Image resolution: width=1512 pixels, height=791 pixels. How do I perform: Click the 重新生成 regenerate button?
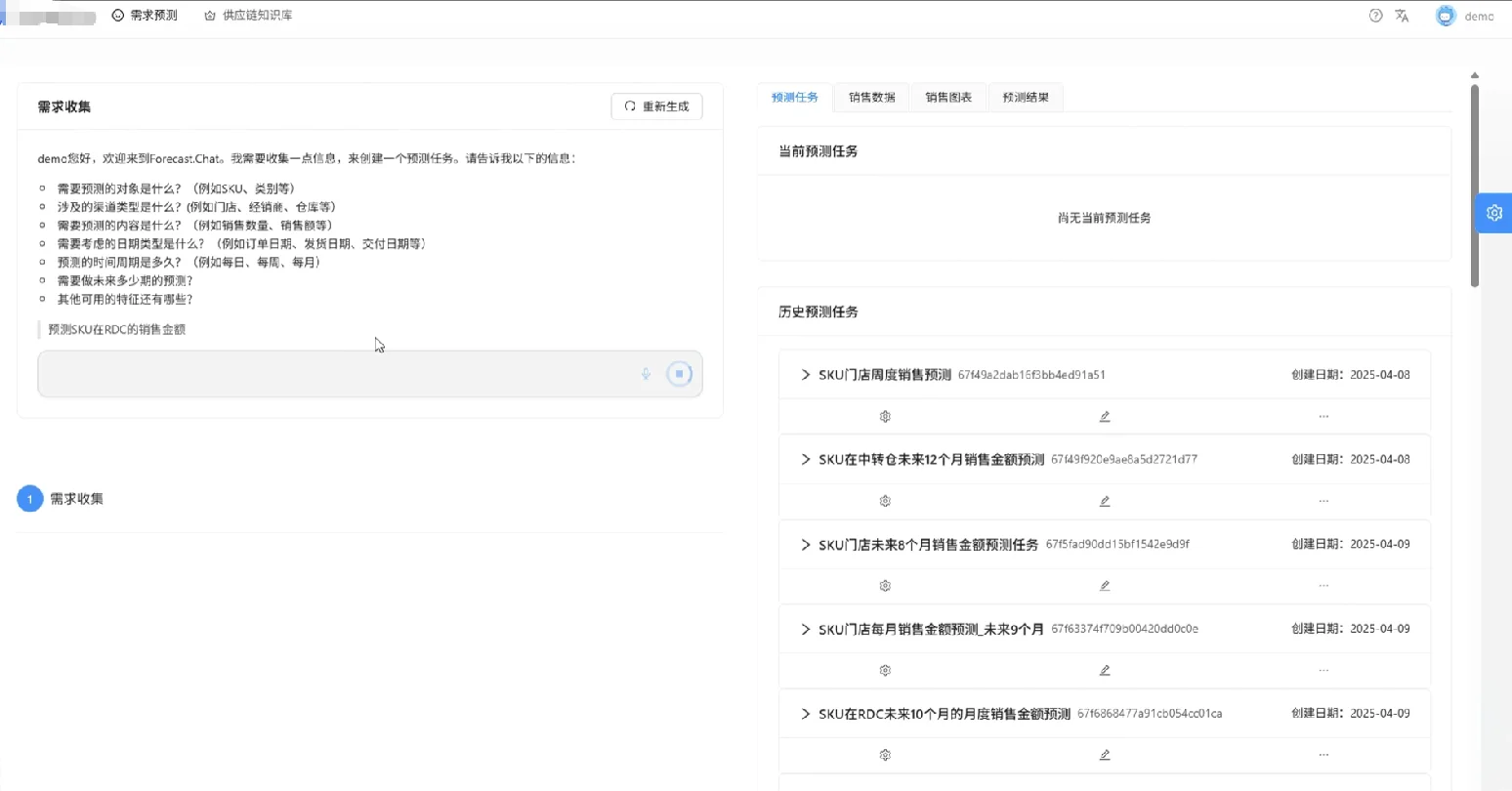click(x=656, y=106)
